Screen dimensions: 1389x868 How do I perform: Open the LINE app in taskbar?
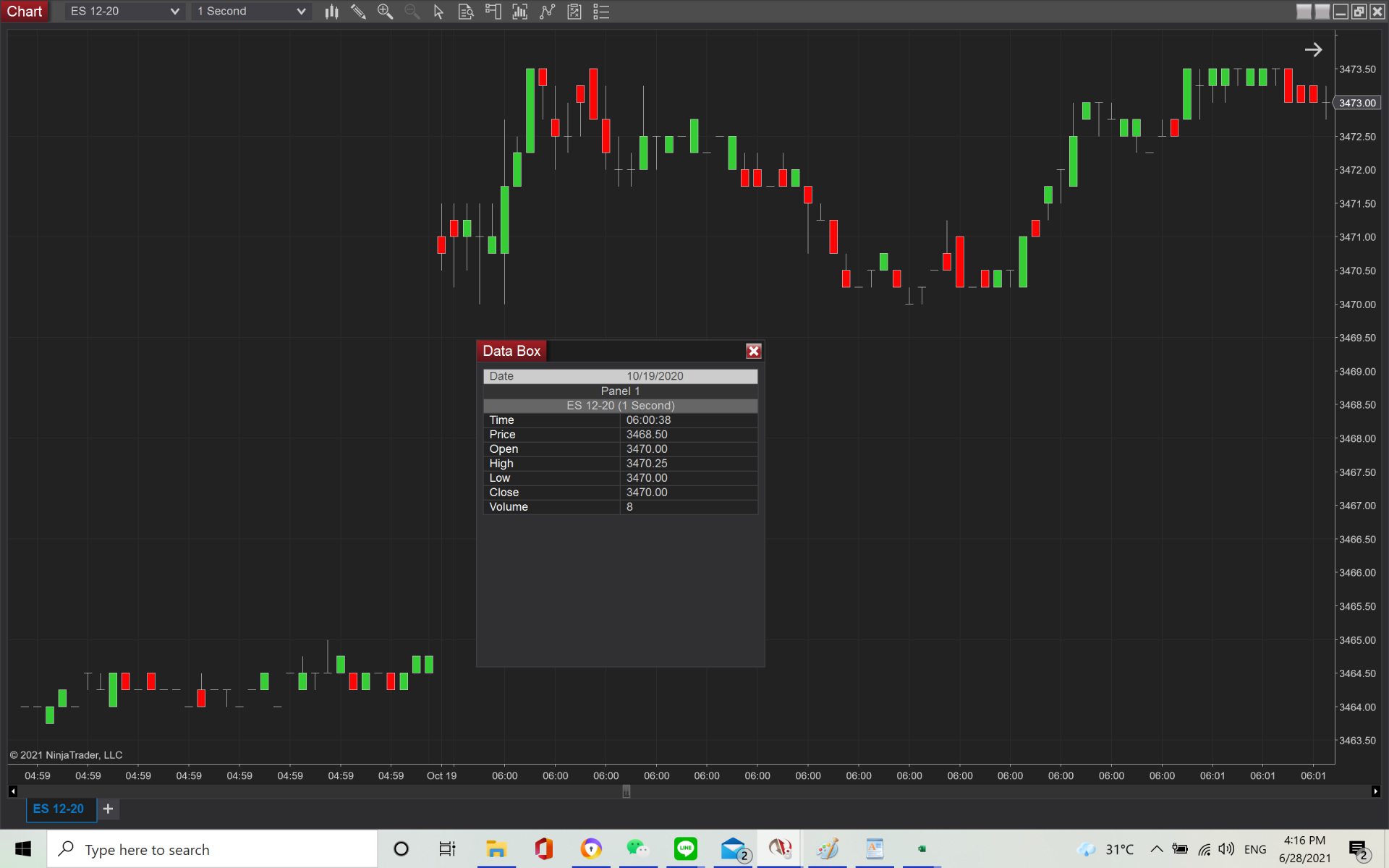(x=685, y=848)
